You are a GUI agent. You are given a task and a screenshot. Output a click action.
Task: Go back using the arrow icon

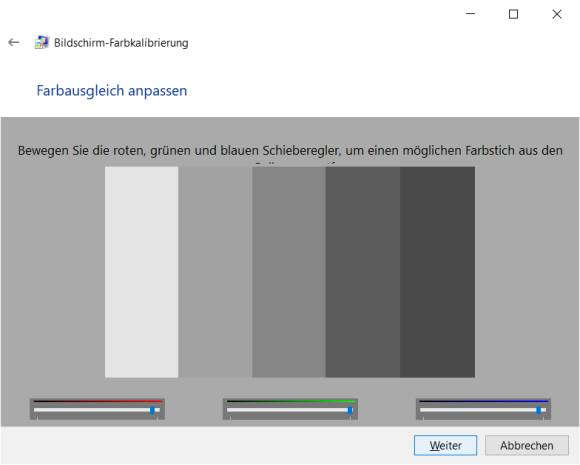pyautogui.click(x=14, y=43)
